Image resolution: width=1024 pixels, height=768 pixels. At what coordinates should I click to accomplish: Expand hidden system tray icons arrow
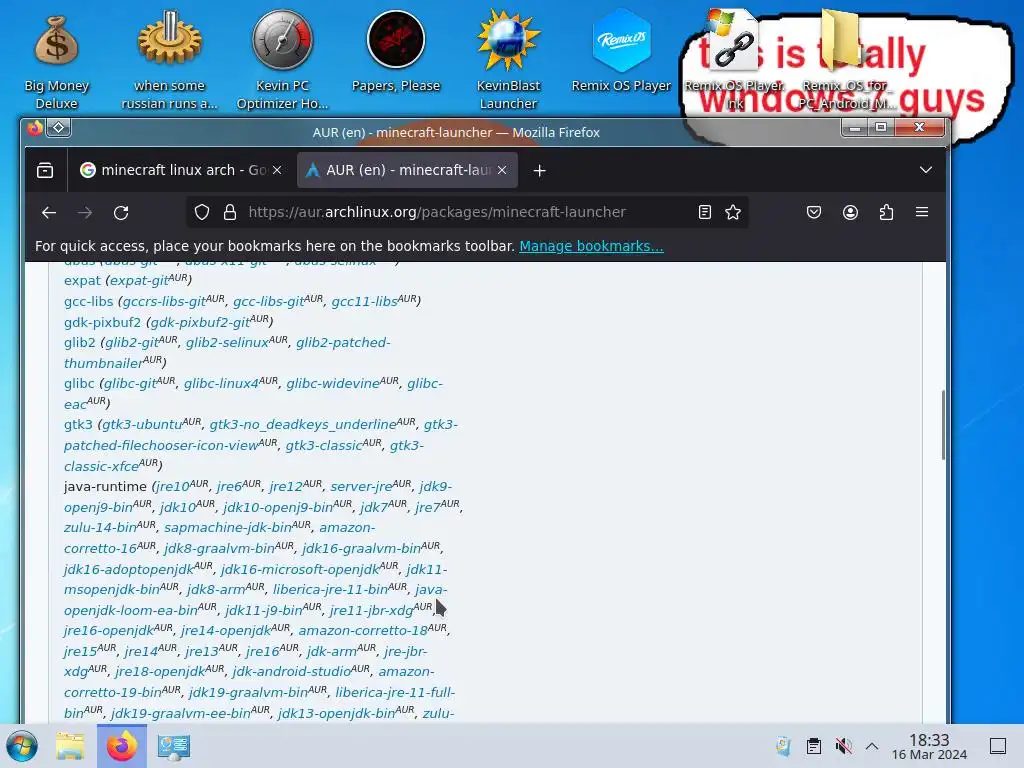[872, 746]
